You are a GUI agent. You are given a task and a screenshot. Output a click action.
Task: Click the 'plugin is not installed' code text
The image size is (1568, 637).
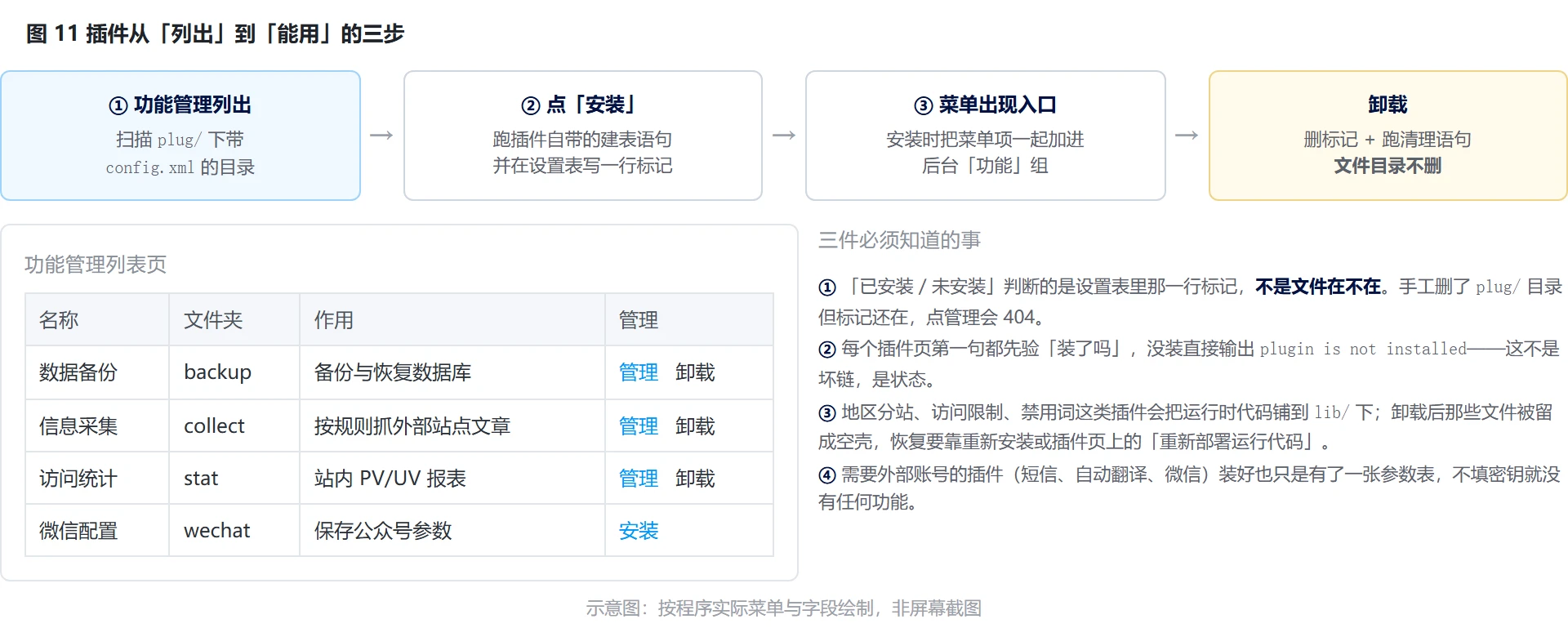click(1363, 350)
